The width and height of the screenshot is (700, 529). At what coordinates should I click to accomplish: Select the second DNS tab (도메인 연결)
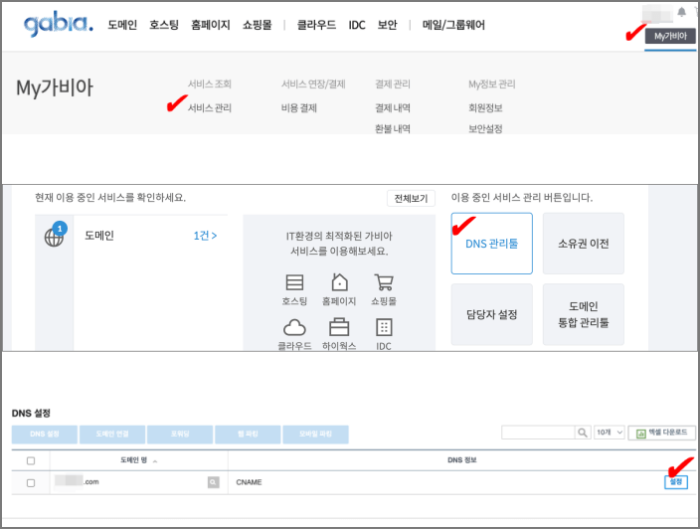pos(112,434)
